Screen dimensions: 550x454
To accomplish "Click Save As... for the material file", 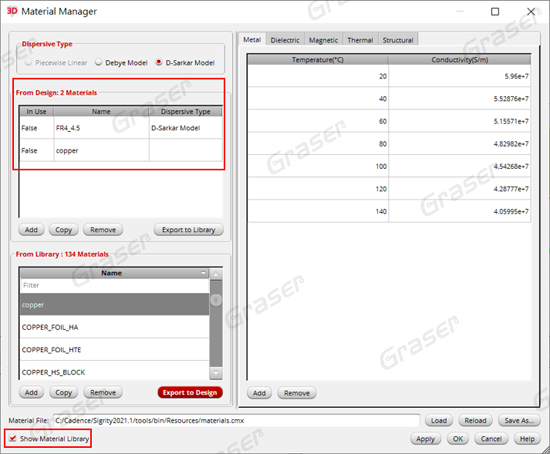I will (519, 420).
